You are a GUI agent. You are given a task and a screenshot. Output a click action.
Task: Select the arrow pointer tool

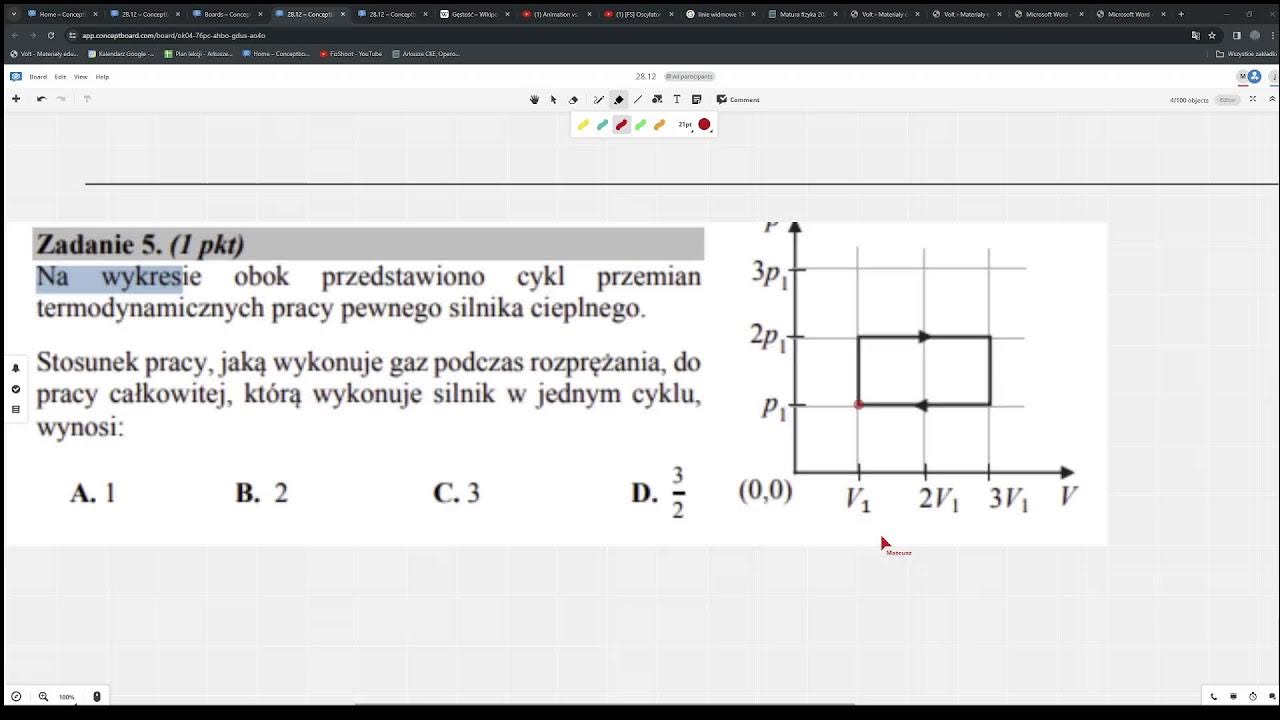(x=553, y=100)
